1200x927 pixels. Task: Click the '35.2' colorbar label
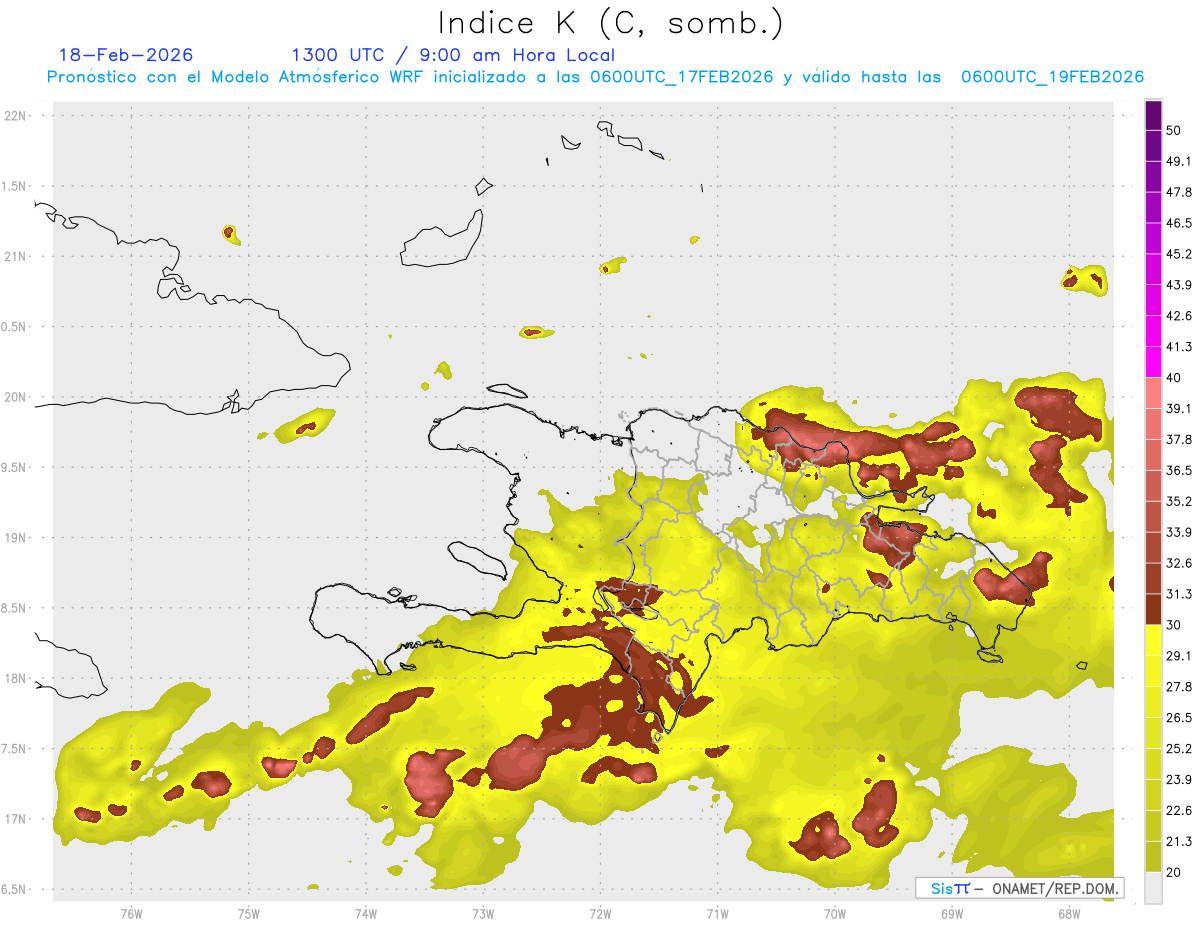click(x=1179, y=501)
